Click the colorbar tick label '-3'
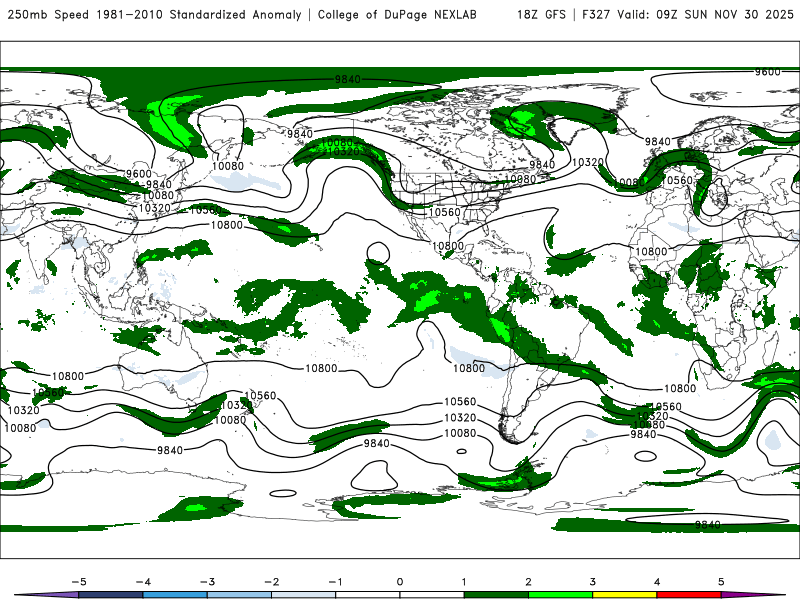The image size is (800, 600). pyautogui.click(x=207, y=582)
